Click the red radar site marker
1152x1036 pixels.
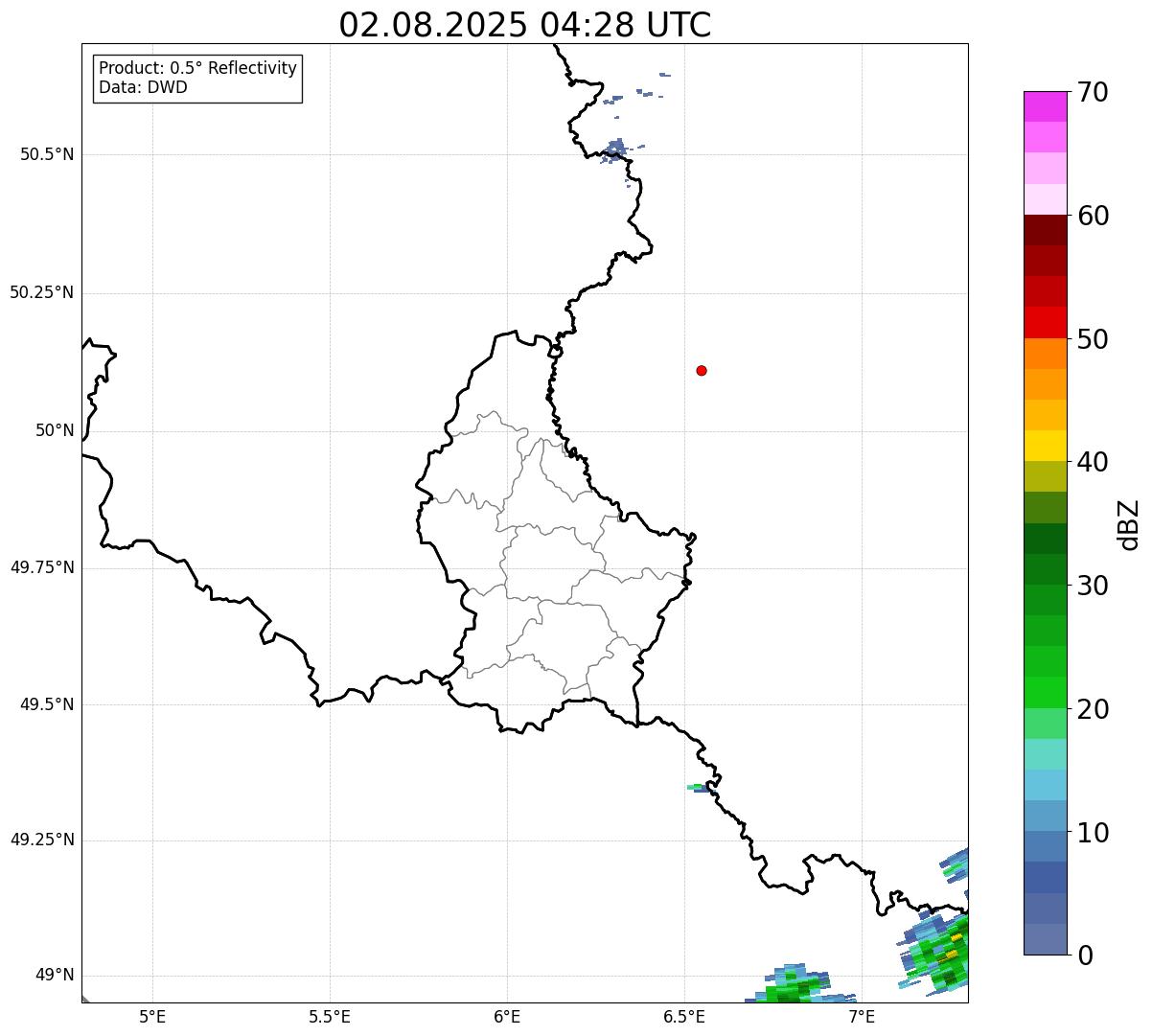(702, 370)
